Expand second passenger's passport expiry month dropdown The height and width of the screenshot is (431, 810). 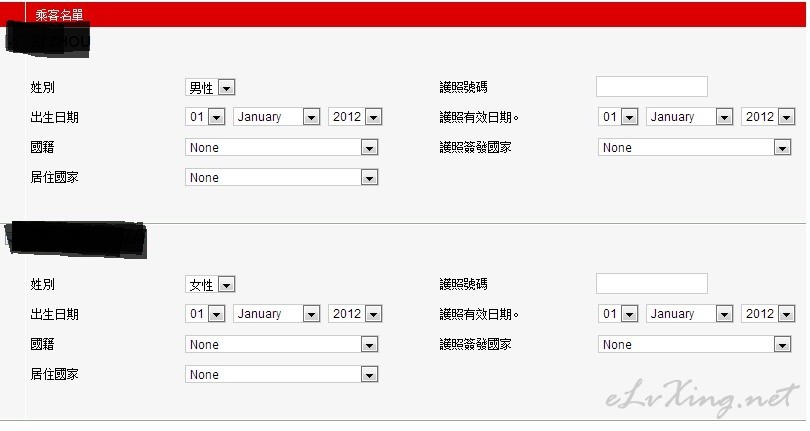point(690,314)
